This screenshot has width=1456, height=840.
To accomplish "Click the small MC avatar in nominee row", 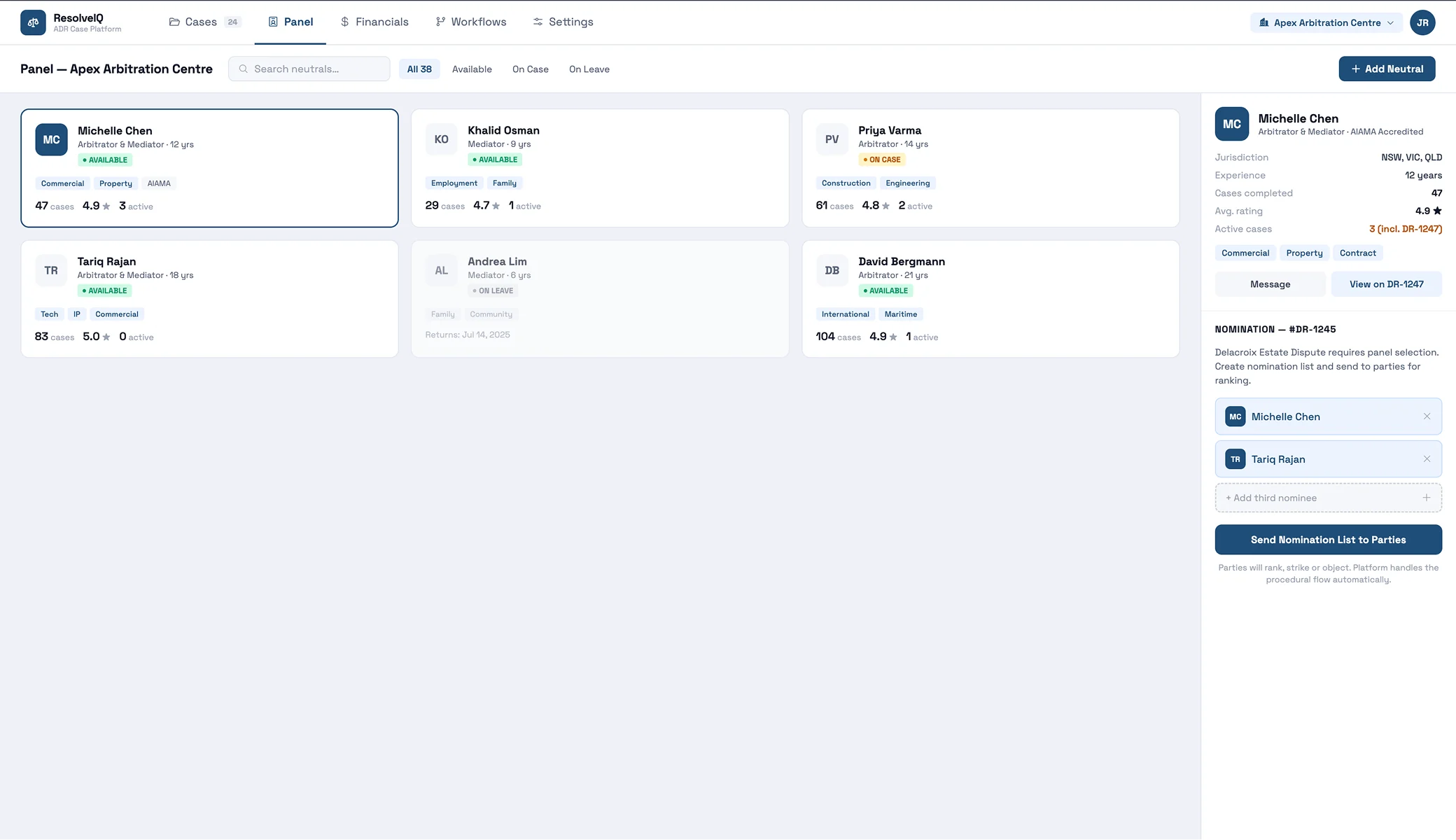I will pos(1235,416).
